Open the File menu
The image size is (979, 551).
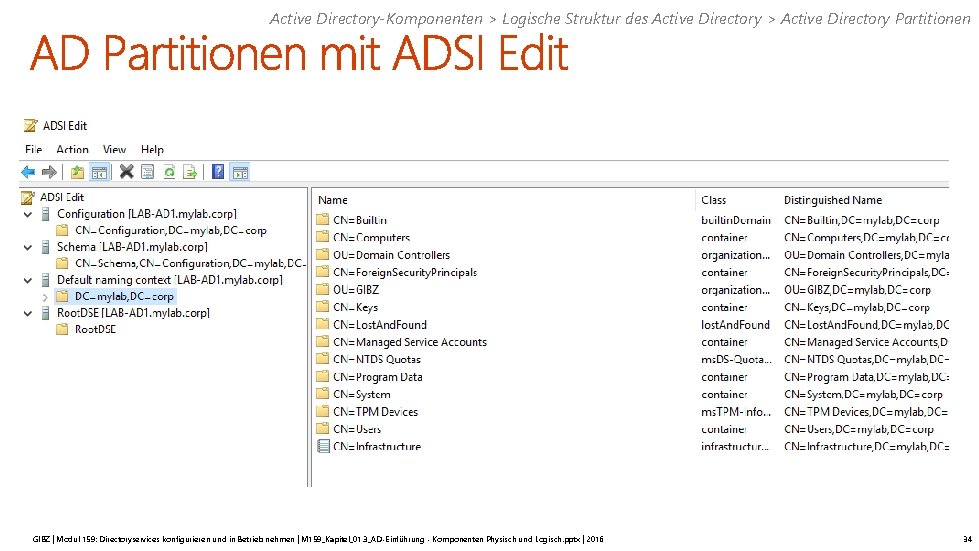tap(34, 150)
